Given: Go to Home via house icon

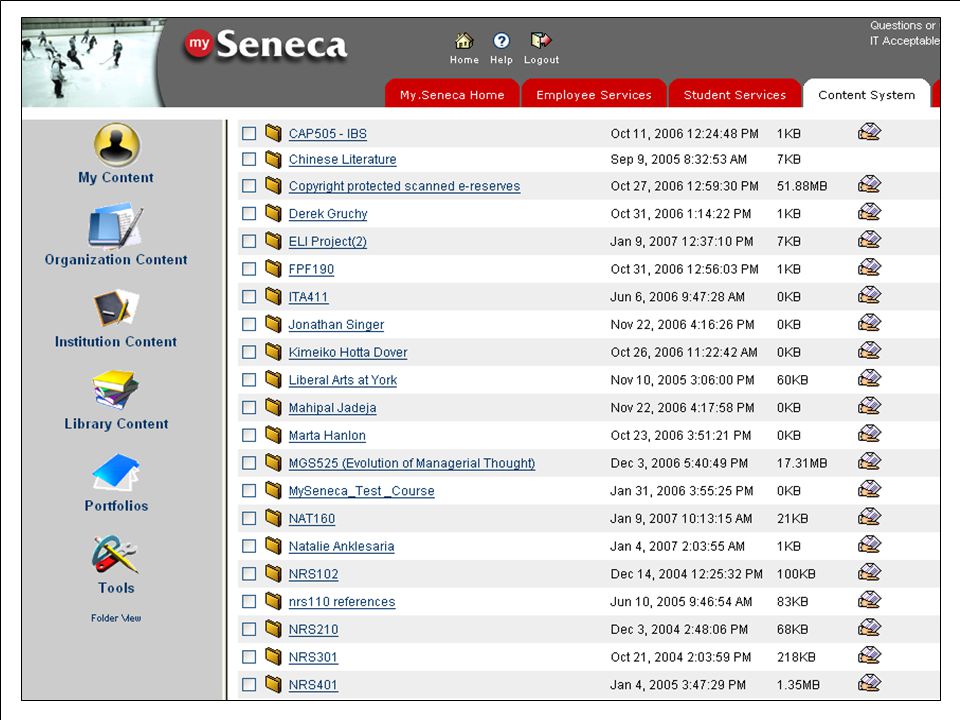Looking at the screenshot, I should point(464,41).
